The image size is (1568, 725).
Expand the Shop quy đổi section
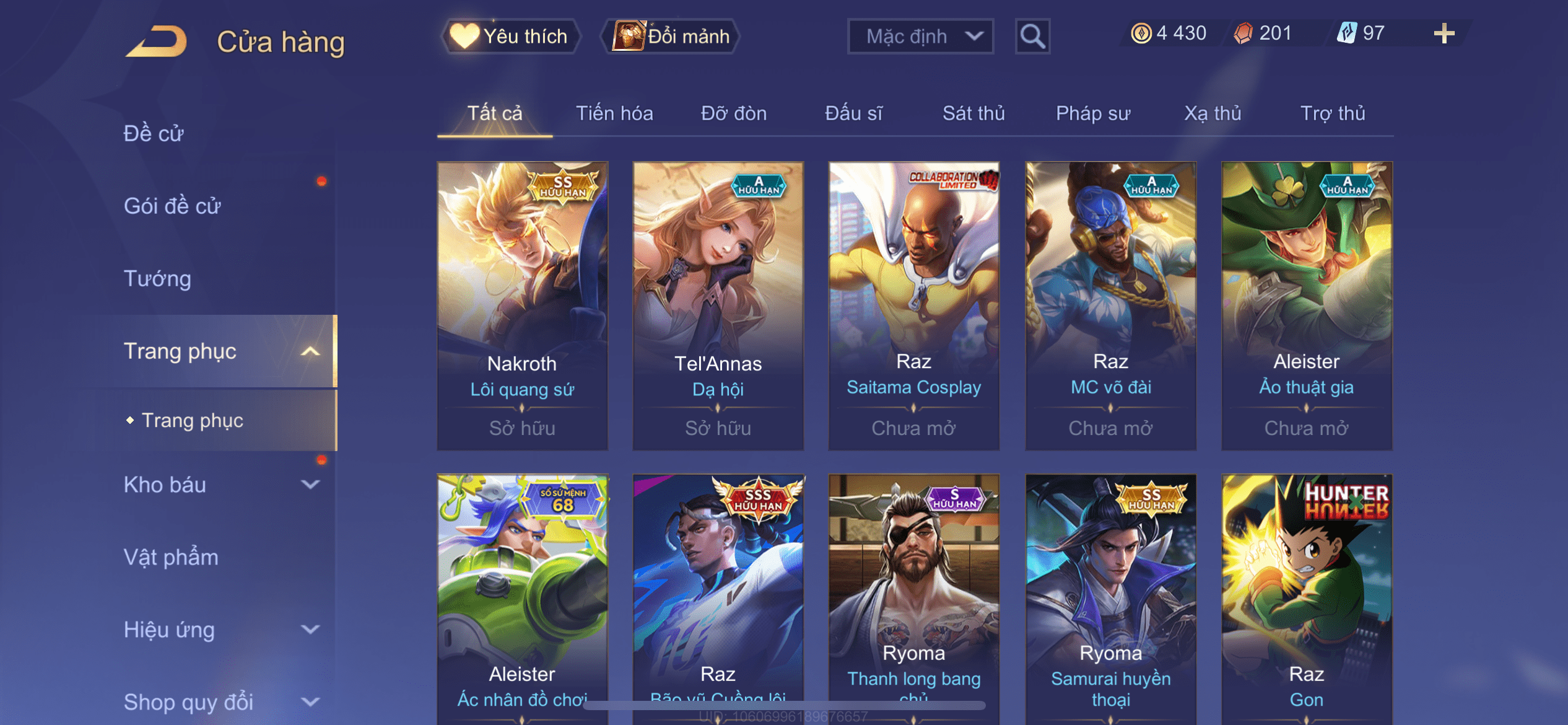310,702
